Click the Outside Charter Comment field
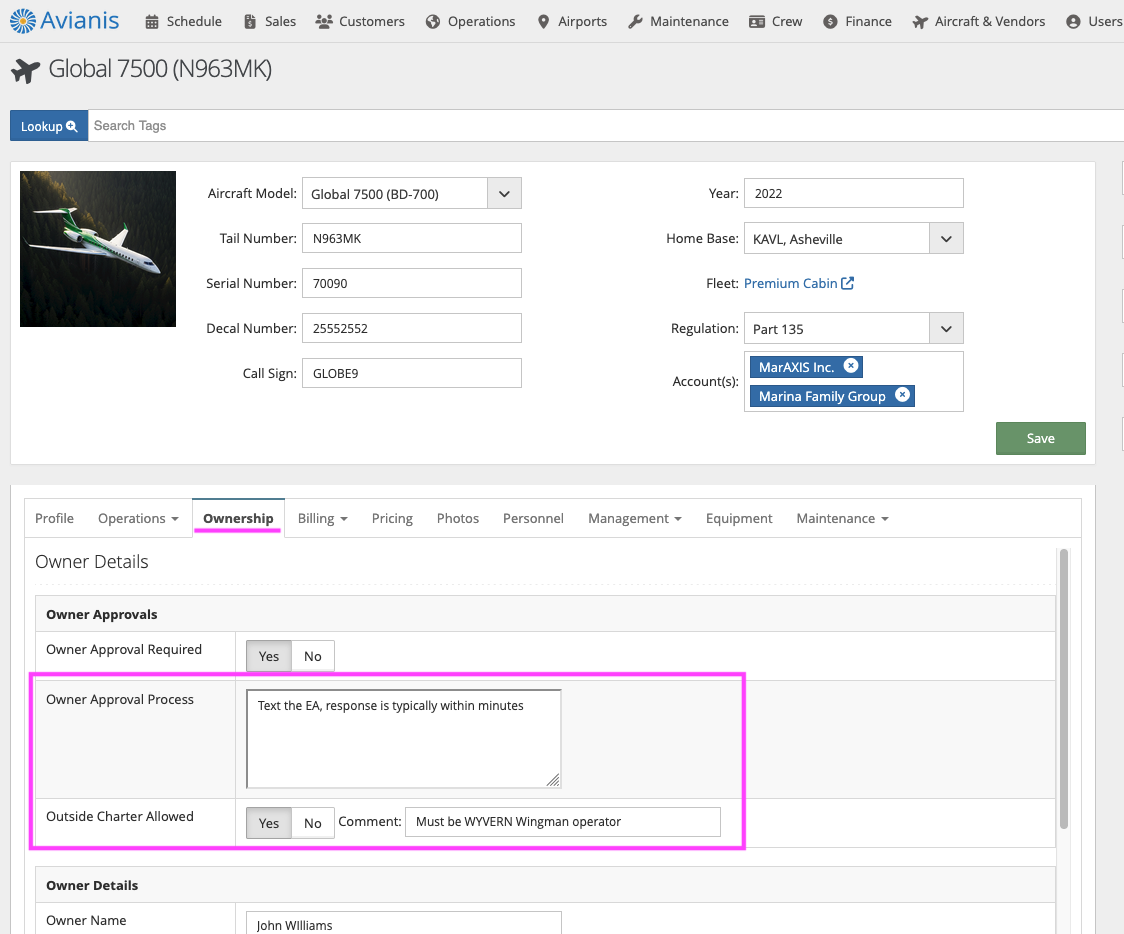The width and height of the screenshot is (1124, 934). pos(563,821)
